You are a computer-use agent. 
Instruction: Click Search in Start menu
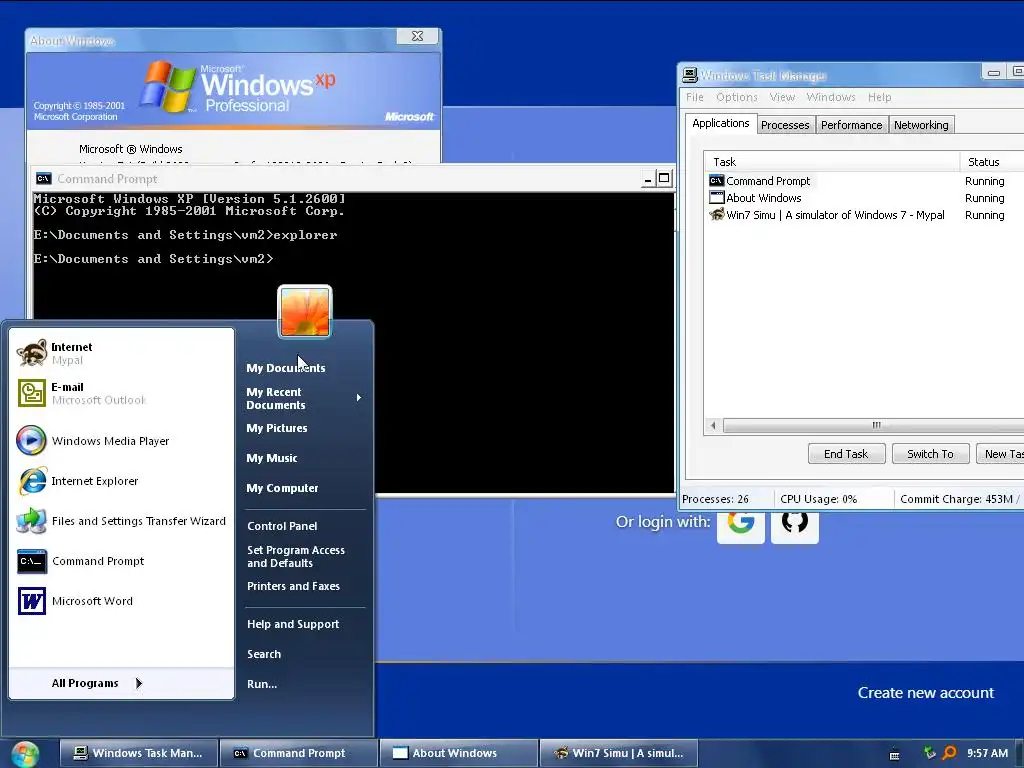pos(264,654)
